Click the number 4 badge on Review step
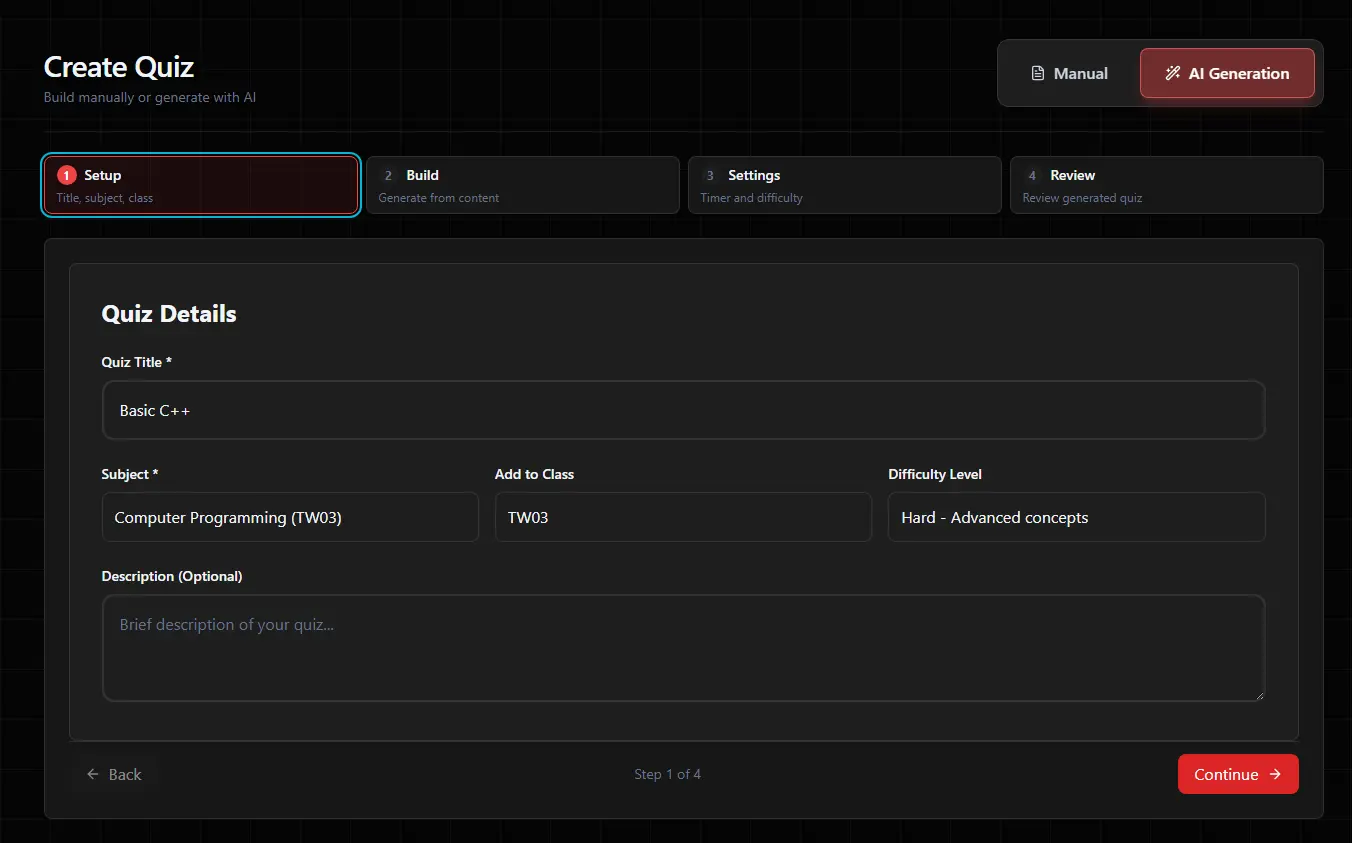The width and height of the screenshot is (1352, 843). click(1032, 176)
